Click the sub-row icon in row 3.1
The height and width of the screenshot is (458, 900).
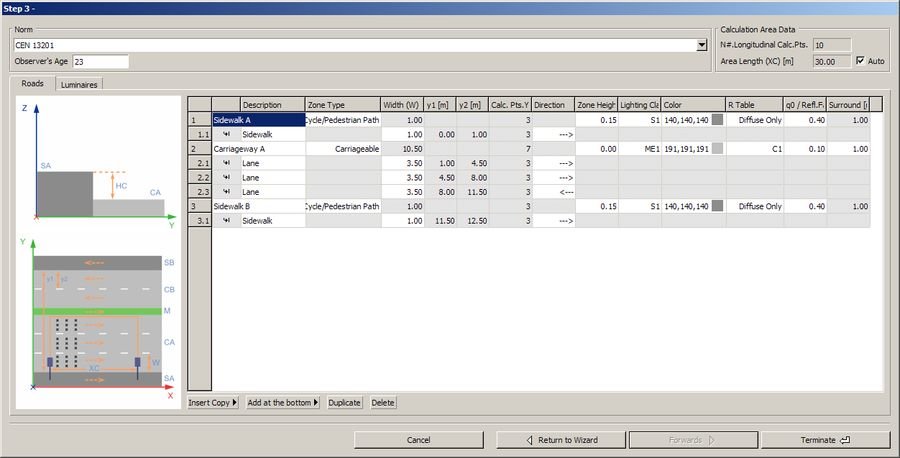226,220
